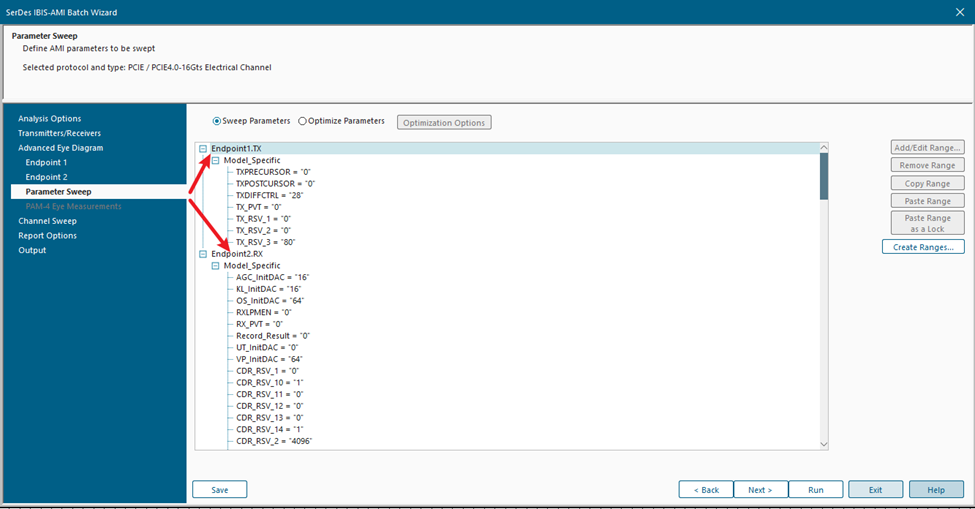Open Channel Sweep in the sidebar
The height and width of the screenshot is (509, 975).
tap(47, 221)
